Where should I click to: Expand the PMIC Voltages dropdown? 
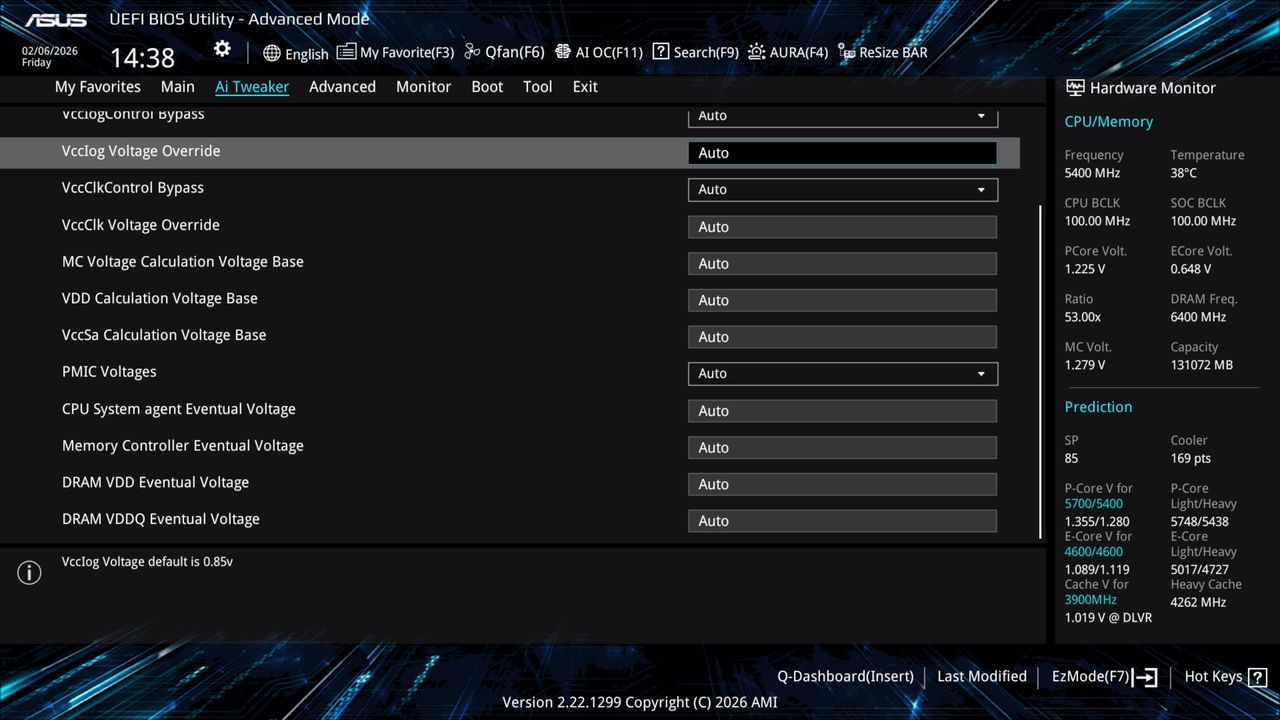pyautogui.click(x=842, y=373)
